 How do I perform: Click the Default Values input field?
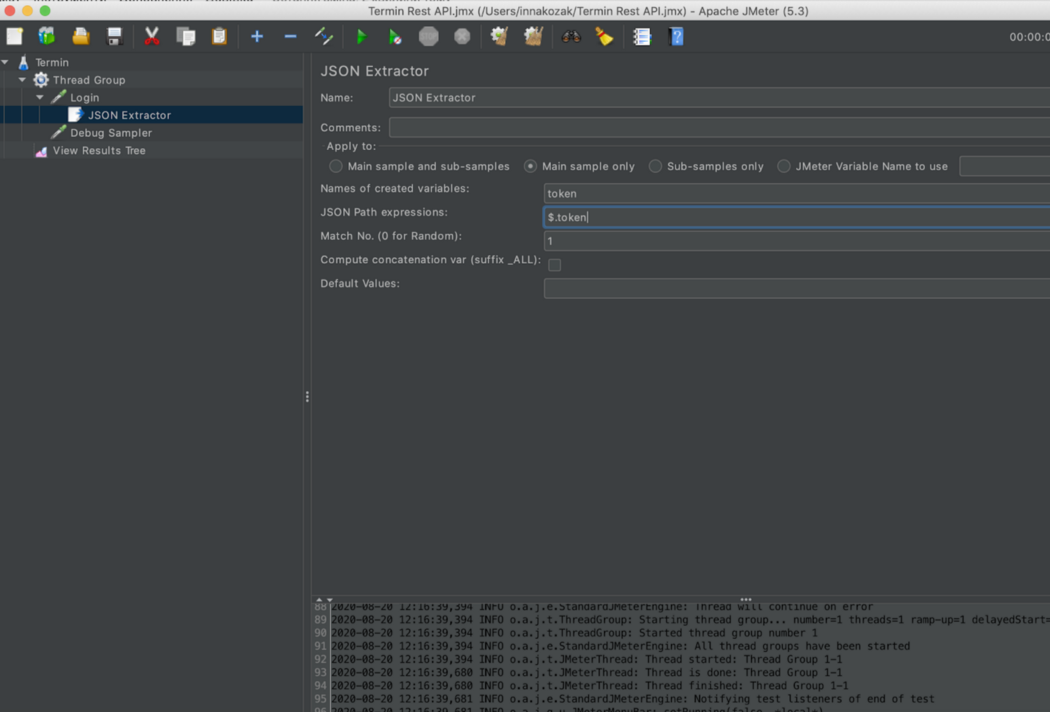click(795, 289)
